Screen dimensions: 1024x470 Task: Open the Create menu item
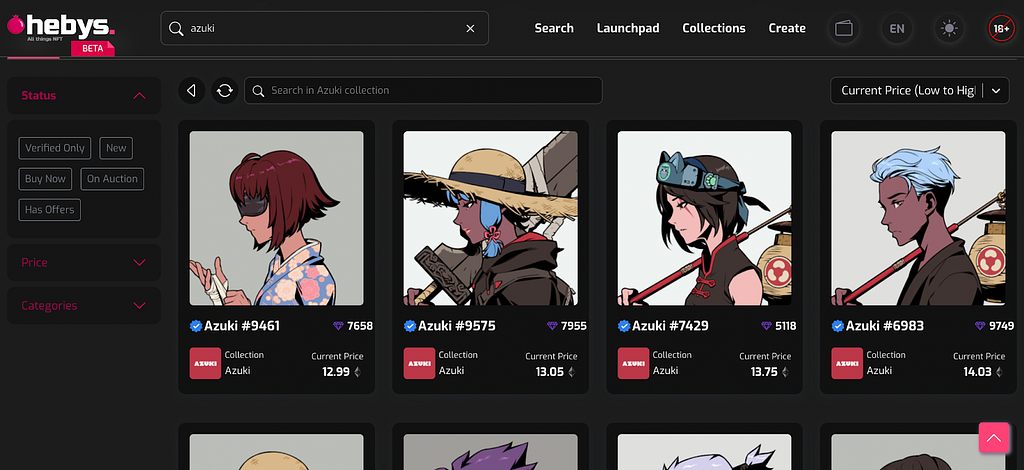click(787, 28)
